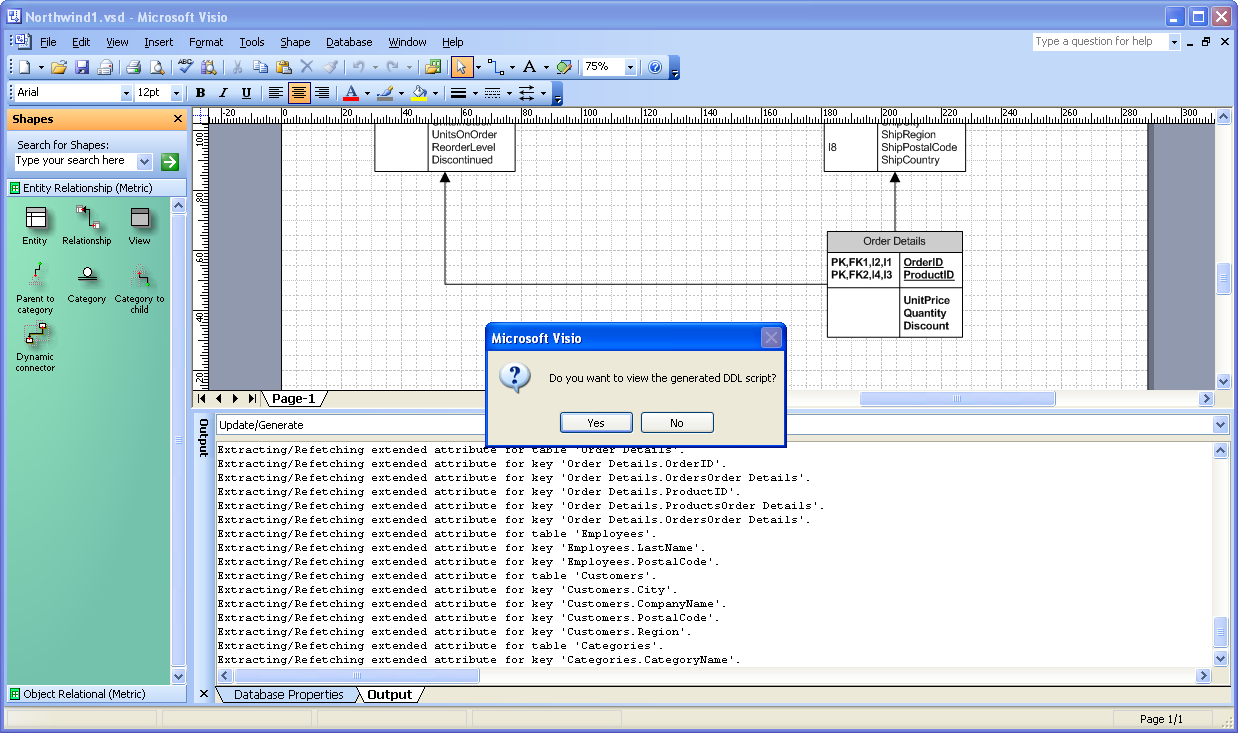Viewport: 1238px width, 733px height.
Task: Open the Database menu
Action: click(x=349, y=42)
